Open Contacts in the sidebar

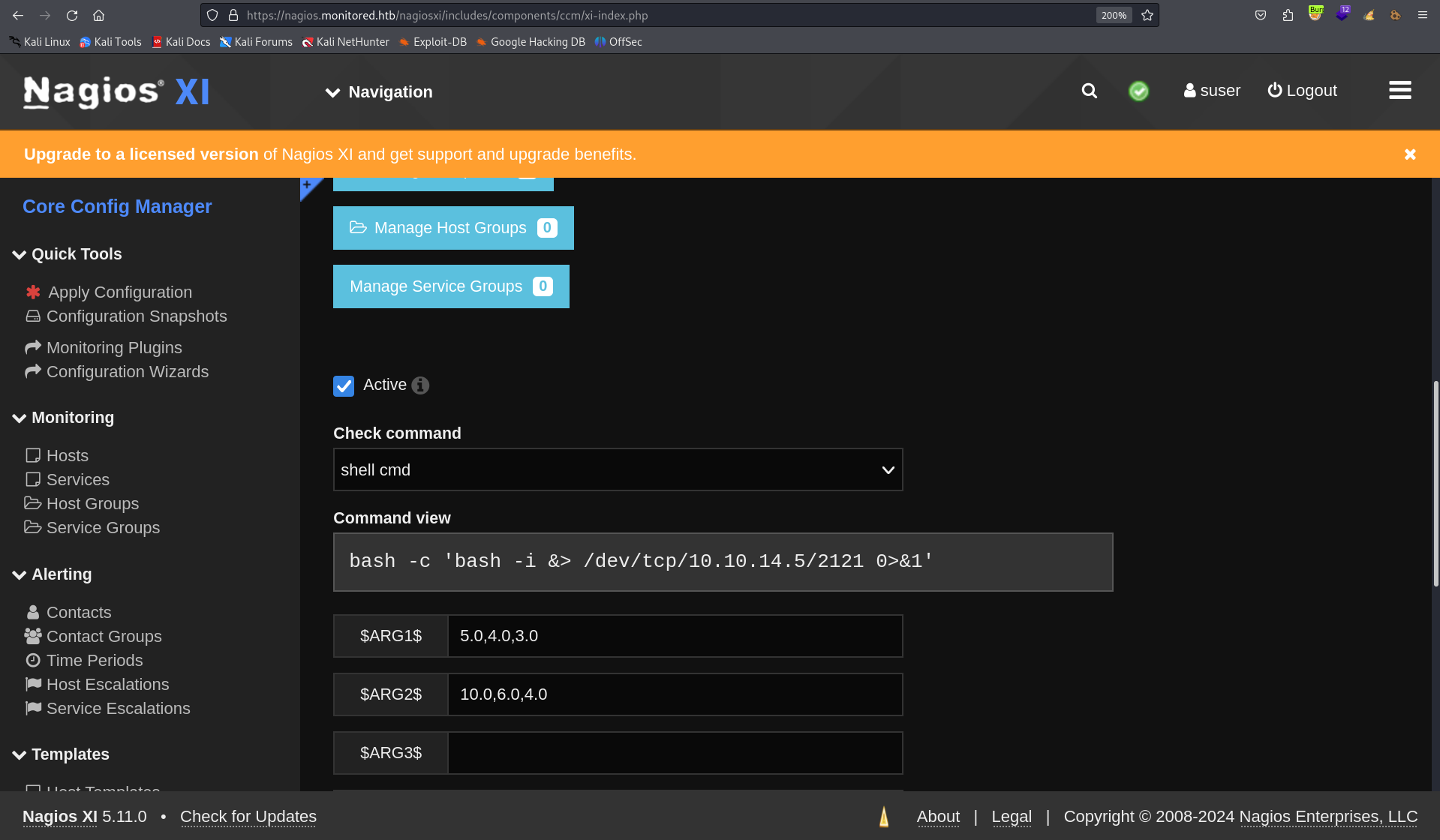(x=68, y=613)
